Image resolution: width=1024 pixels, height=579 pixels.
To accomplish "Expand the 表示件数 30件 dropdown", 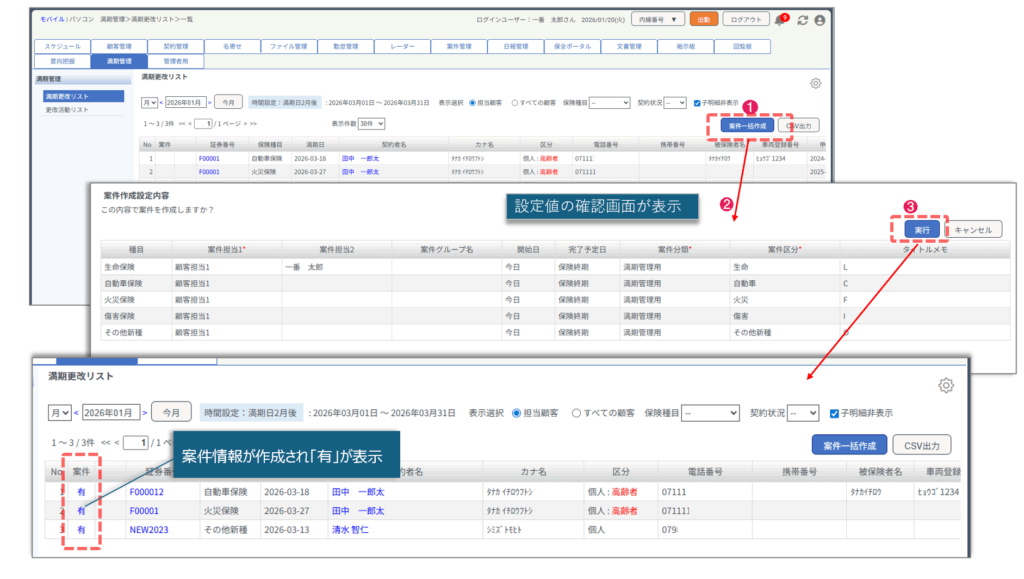I will coord(372,124).
